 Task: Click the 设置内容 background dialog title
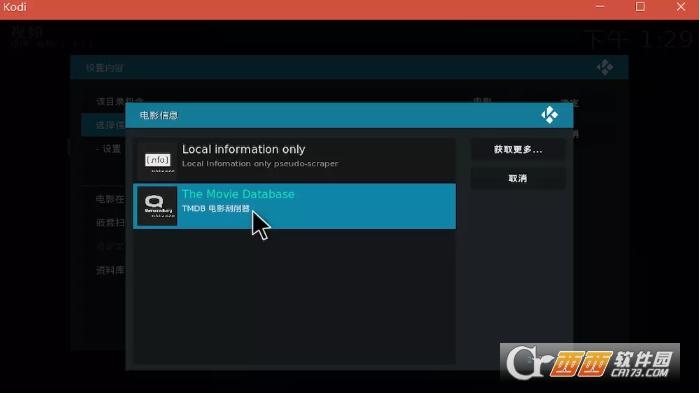[104, 68]
